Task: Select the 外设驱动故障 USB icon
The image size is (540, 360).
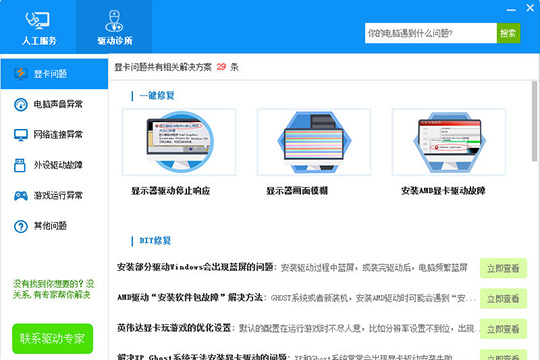Action: [x=20, y=165]
